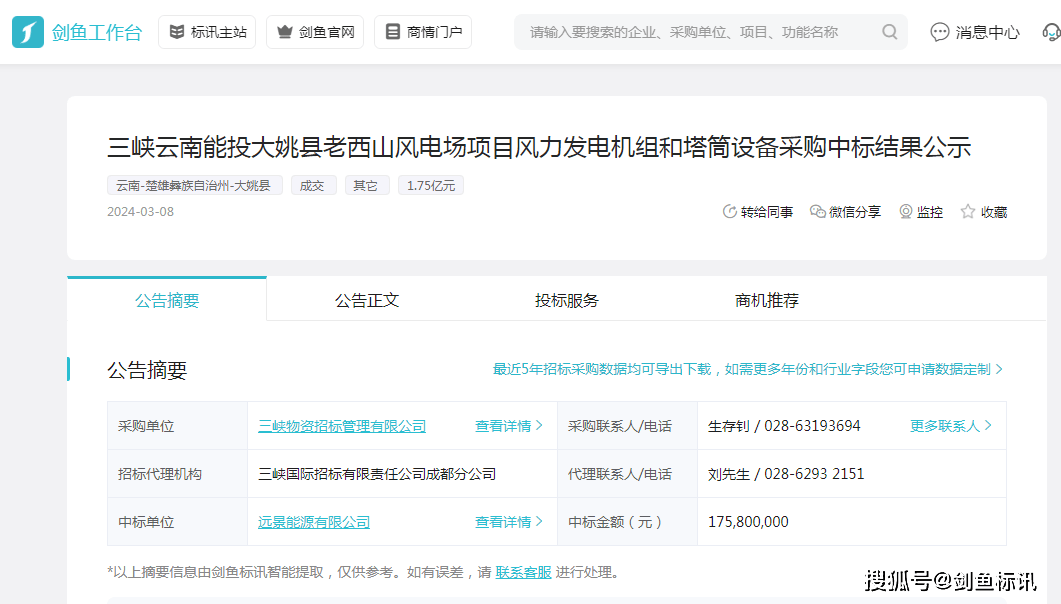The height and width of the screenshot is (604, 1061).
Task: Click the 生存钊 / 028-63193694 contact text
Action: coord(784,425)
